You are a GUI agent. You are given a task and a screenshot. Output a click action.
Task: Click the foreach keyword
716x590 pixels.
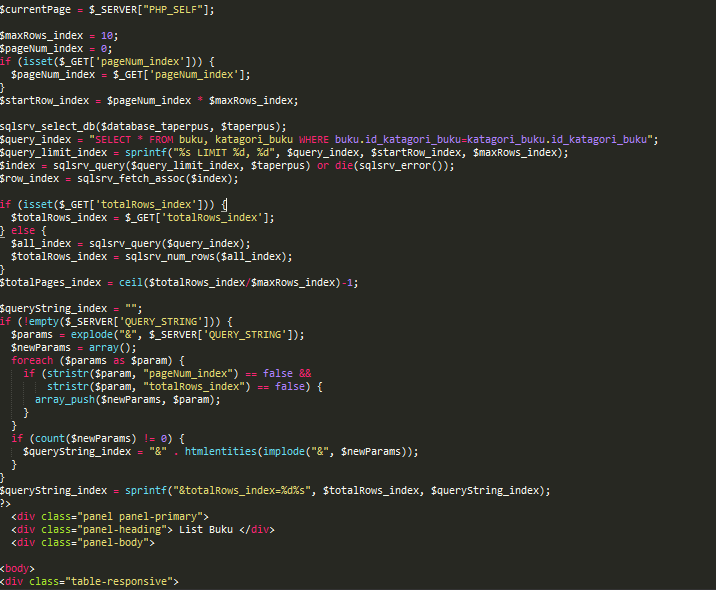[32, 360]
